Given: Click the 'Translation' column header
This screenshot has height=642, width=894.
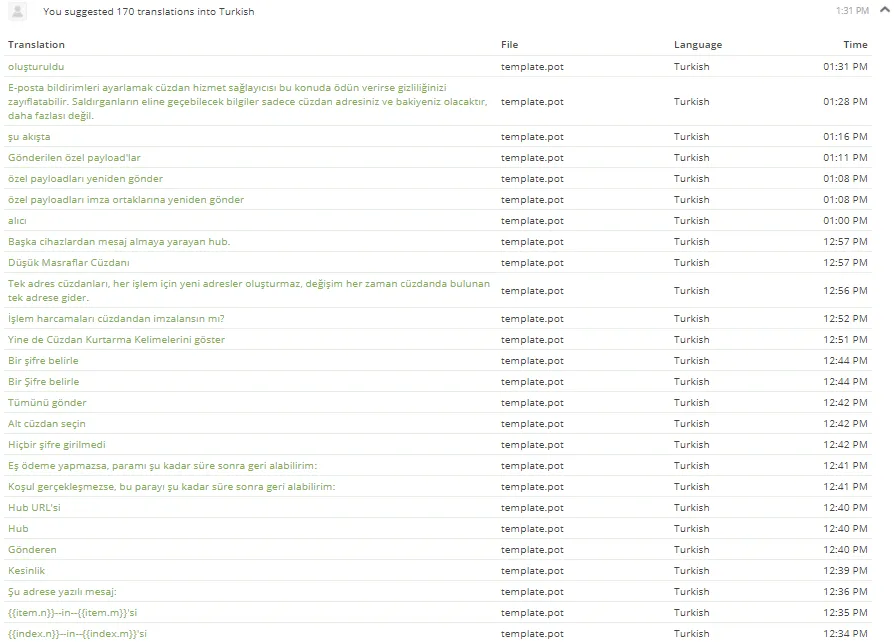Looking at the screenshot, I should click(36, 45).
